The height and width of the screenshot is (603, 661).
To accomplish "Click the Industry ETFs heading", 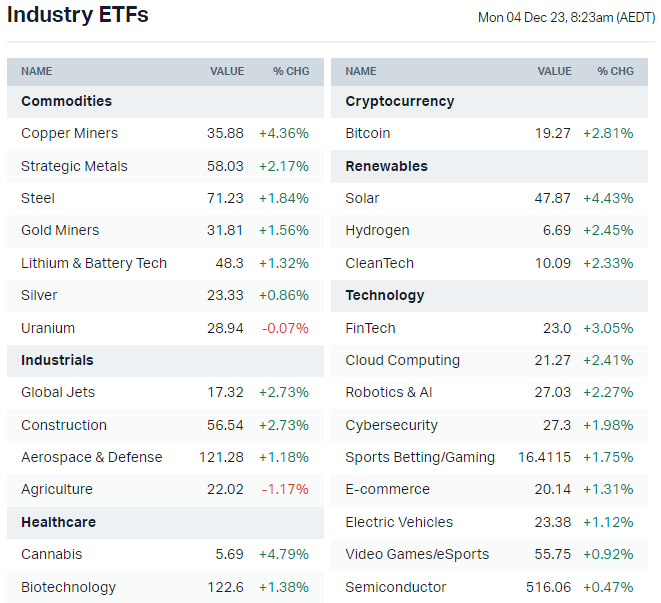I will 77,15.
